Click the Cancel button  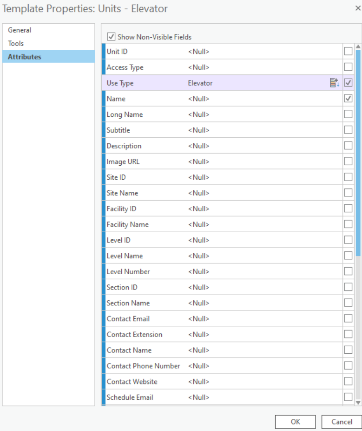tap(341, 422)
